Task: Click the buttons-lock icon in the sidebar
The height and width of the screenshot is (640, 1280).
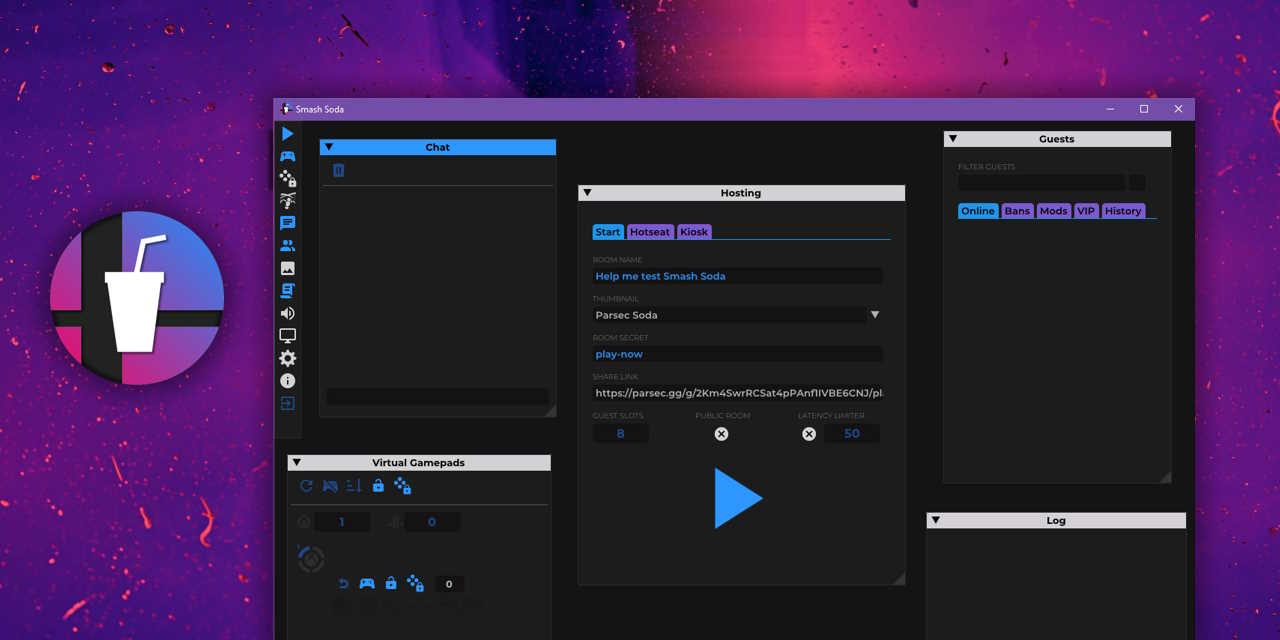Action: [x=288, y=179]
